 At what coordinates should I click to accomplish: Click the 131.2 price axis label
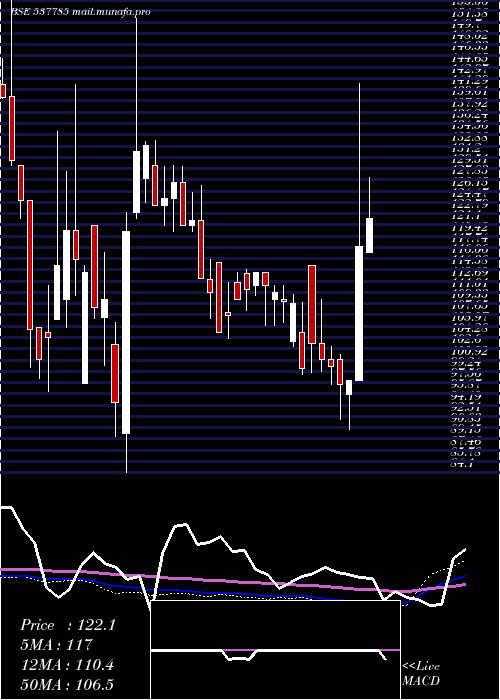click(x=466, y=150)
